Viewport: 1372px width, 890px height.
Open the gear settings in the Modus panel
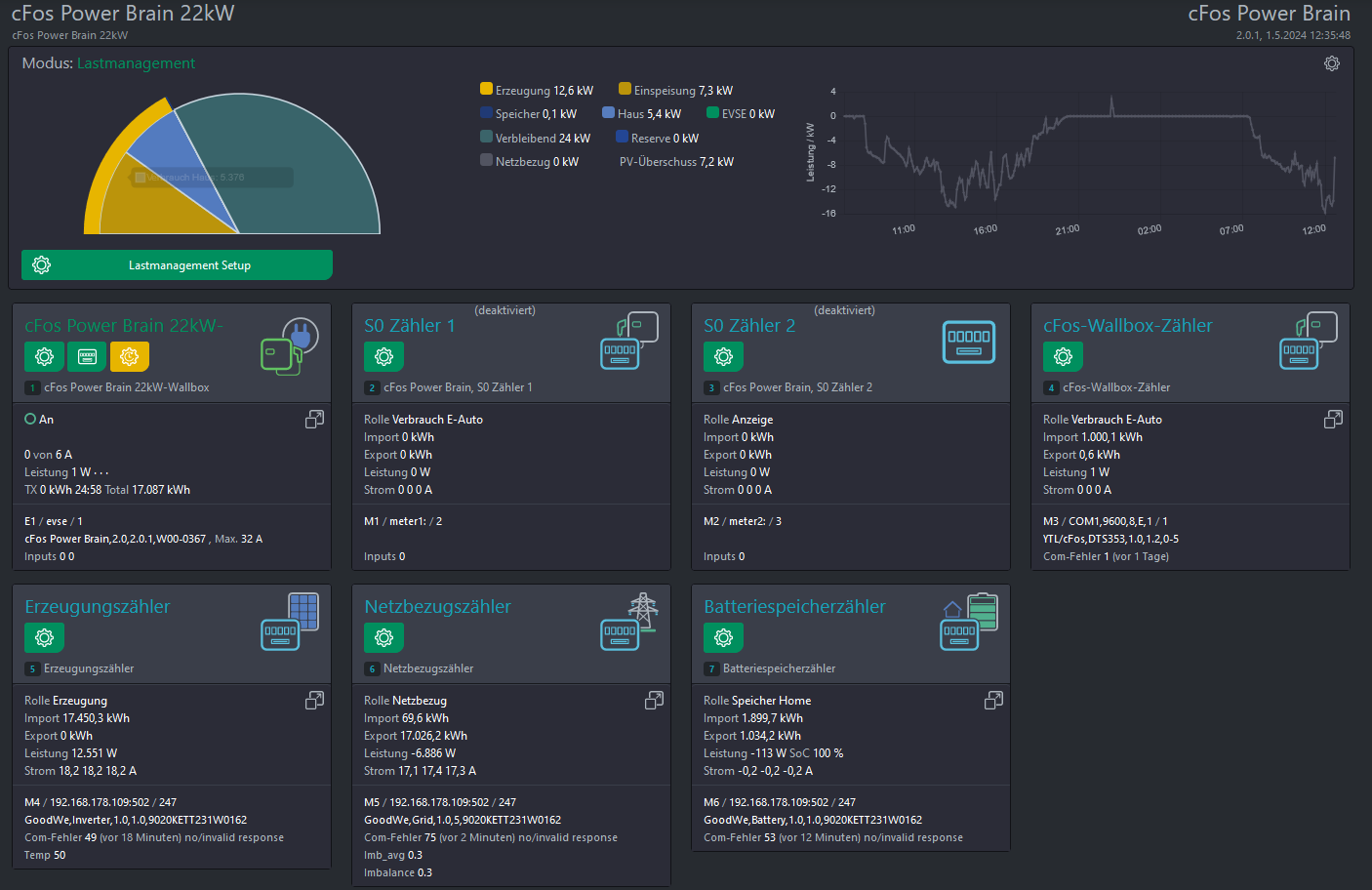pos(1331,63)
